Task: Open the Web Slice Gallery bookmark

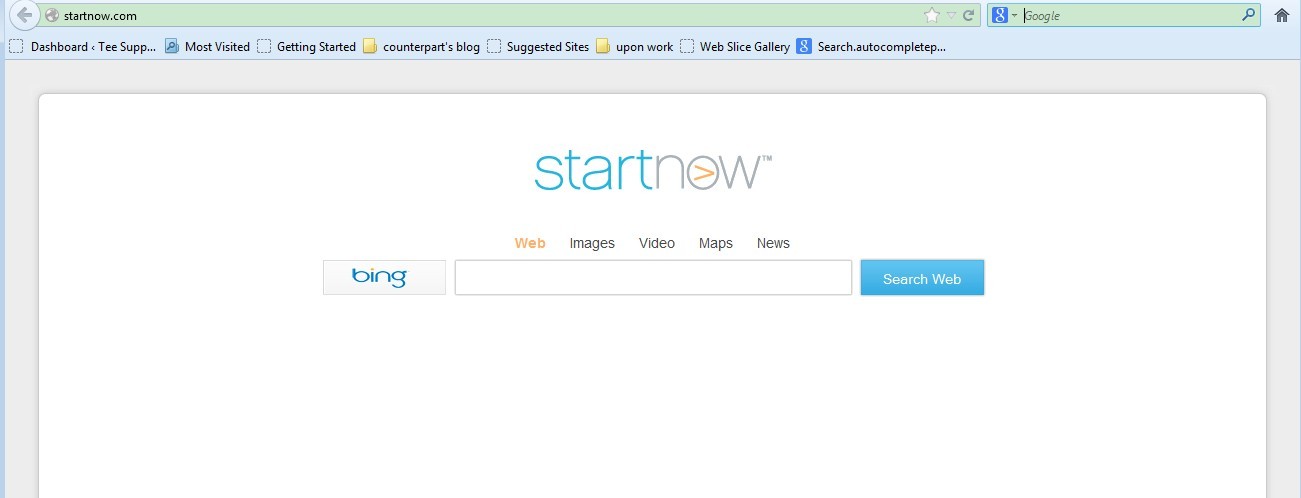Action: point(735,46)
